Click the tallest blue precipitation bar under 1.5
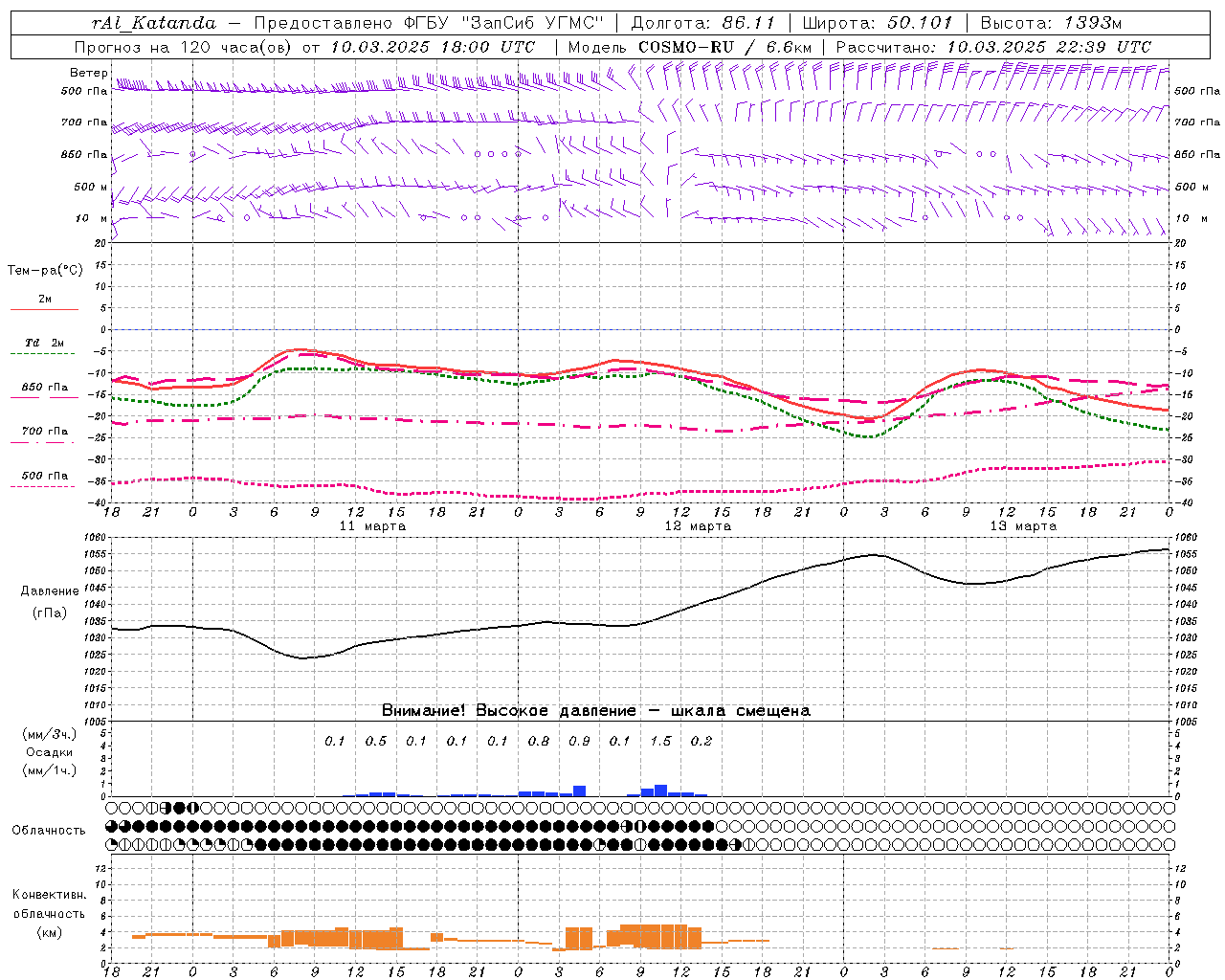This screenshot has height=980, width=1225. pos(660,791)
